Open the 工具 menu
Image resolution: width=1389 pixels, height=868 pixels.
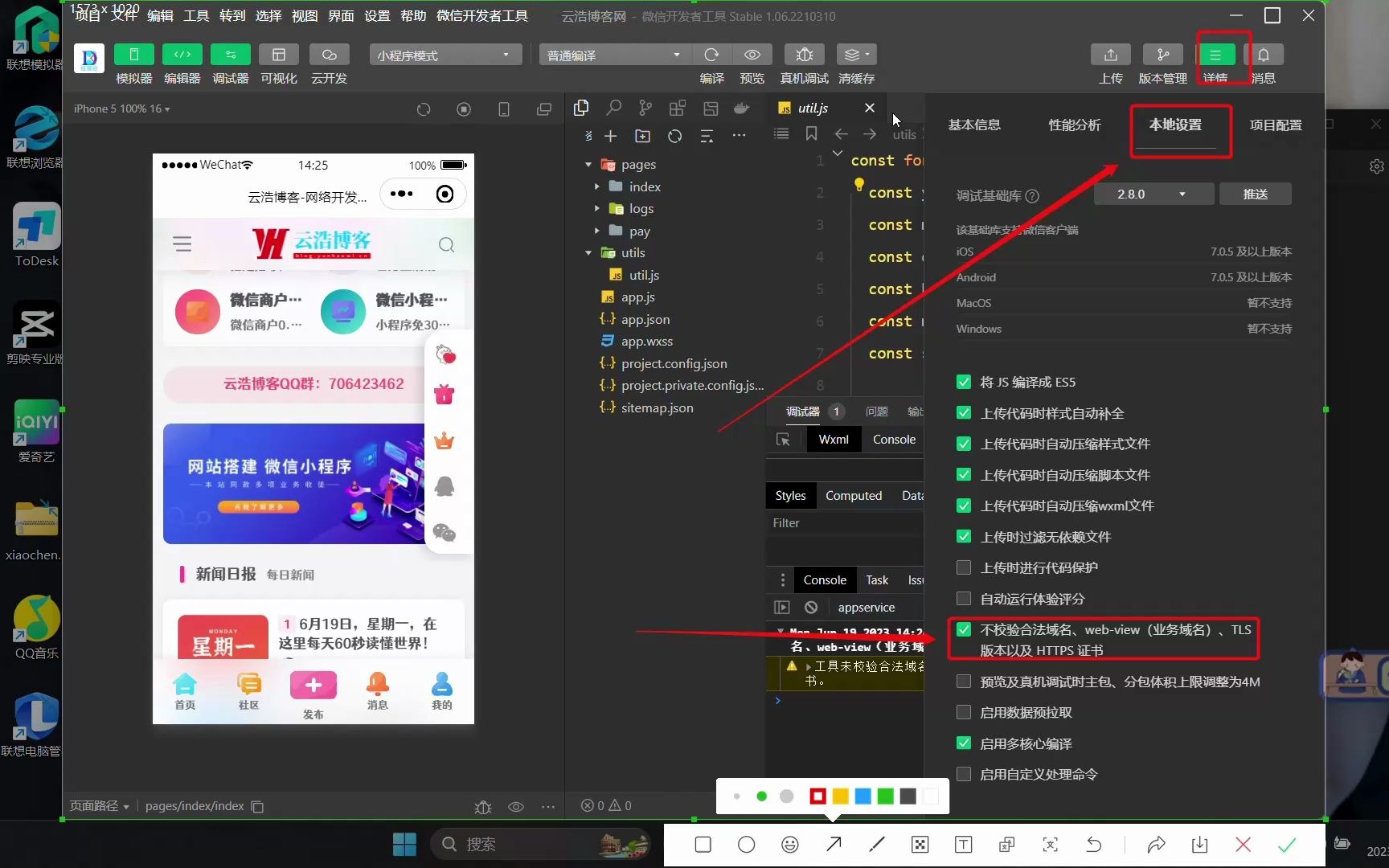coord(196,15)
